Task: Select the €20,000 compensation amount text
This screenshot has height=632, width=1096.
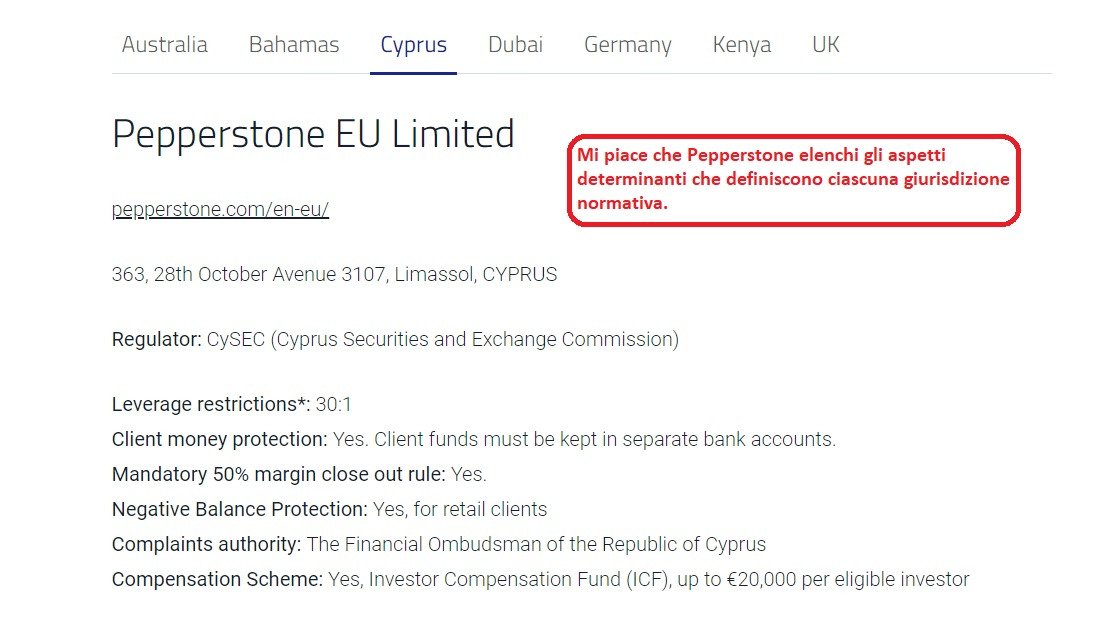Action: pyautogui.click(x=762, y=579)
